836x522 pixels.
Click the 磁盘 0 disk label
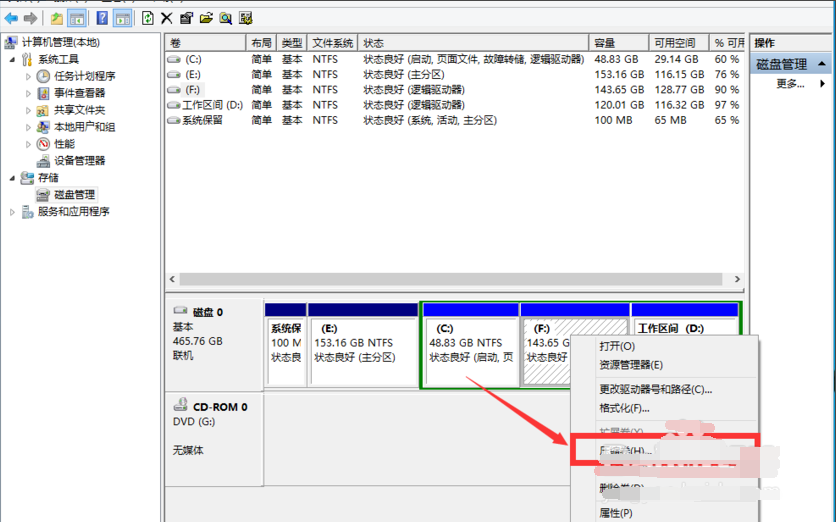tap(208, 312)
